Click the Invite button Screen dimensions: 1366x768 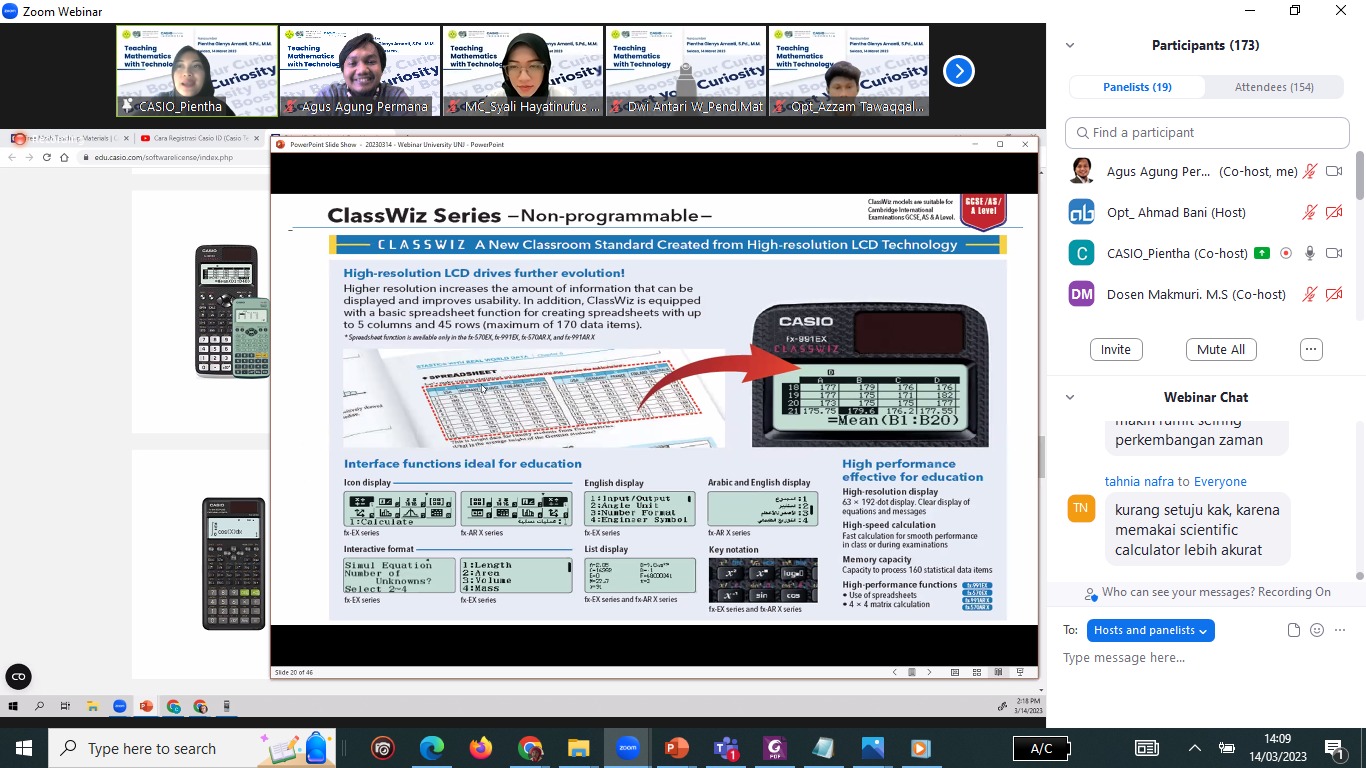[x=1115, y=350]
